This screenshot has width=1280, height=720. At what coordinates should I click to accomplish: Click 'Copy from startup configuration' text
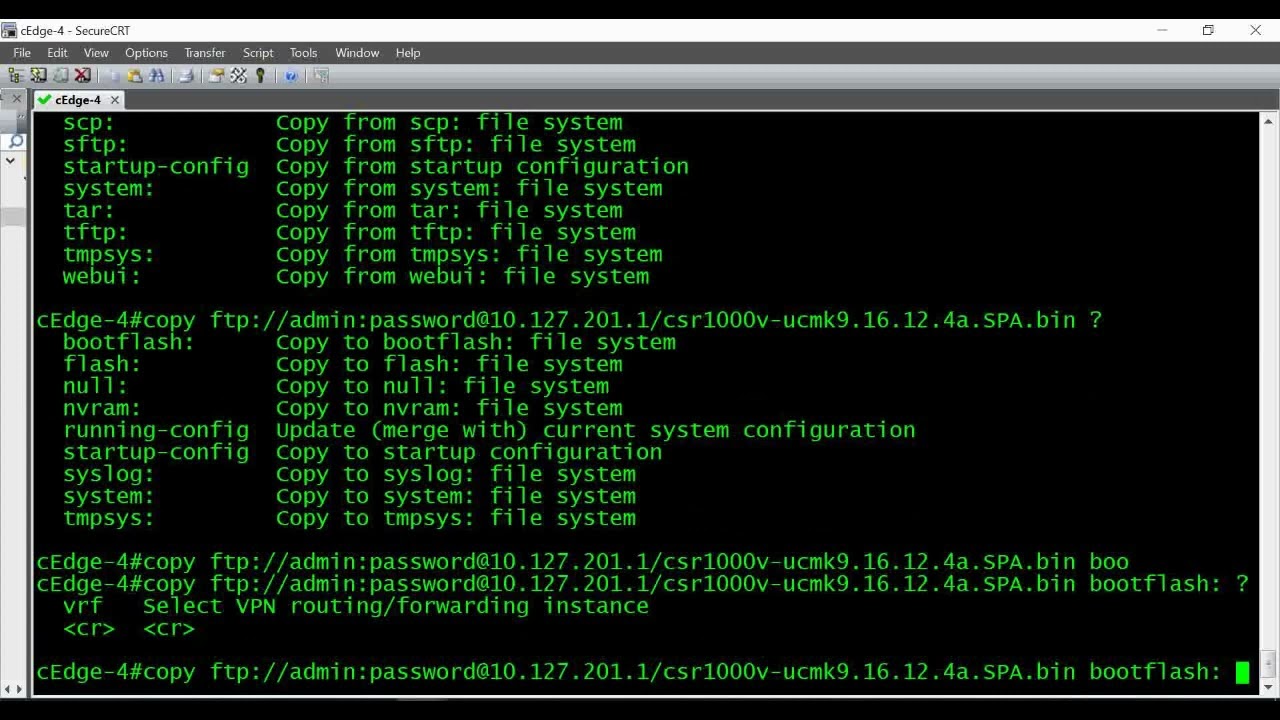click(x=482, y=167)
